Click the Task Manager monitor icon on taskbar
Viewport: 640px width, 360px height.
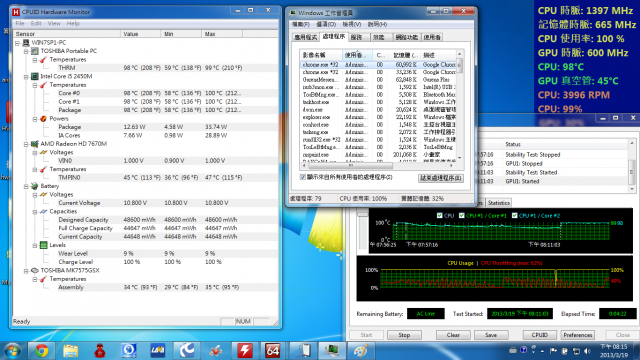(331, 351)
